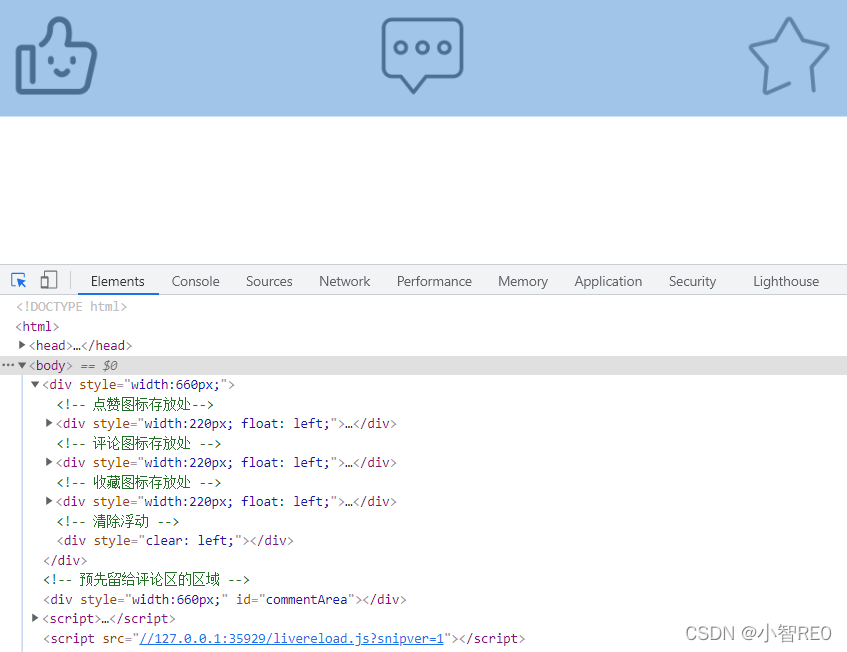
Task: Activate the inspect element picker icon
Action: click(18, 280)
